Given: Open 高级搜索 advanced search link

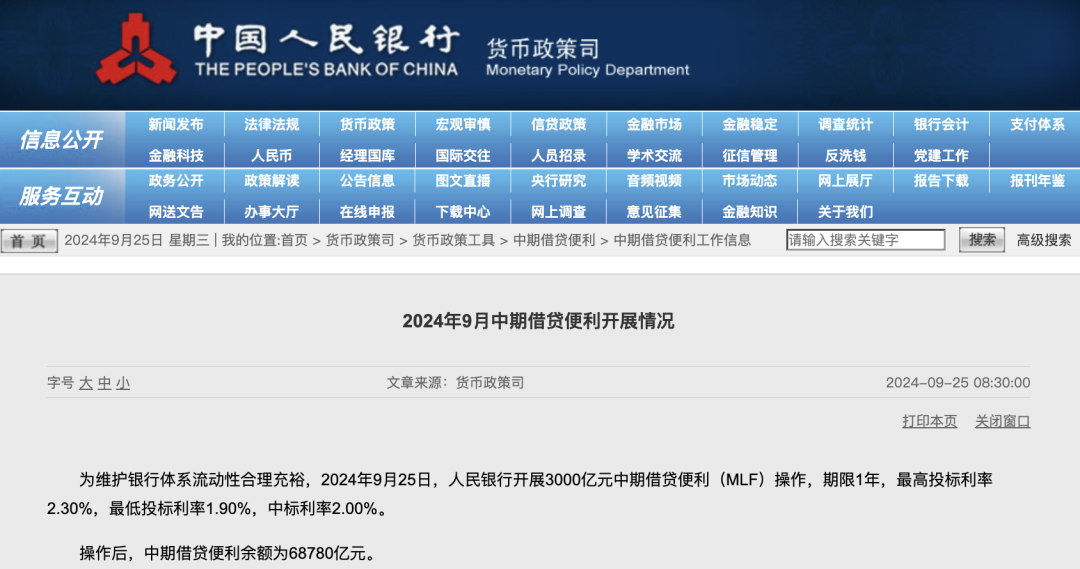Looking at the screenshot, I should 1043,240.
